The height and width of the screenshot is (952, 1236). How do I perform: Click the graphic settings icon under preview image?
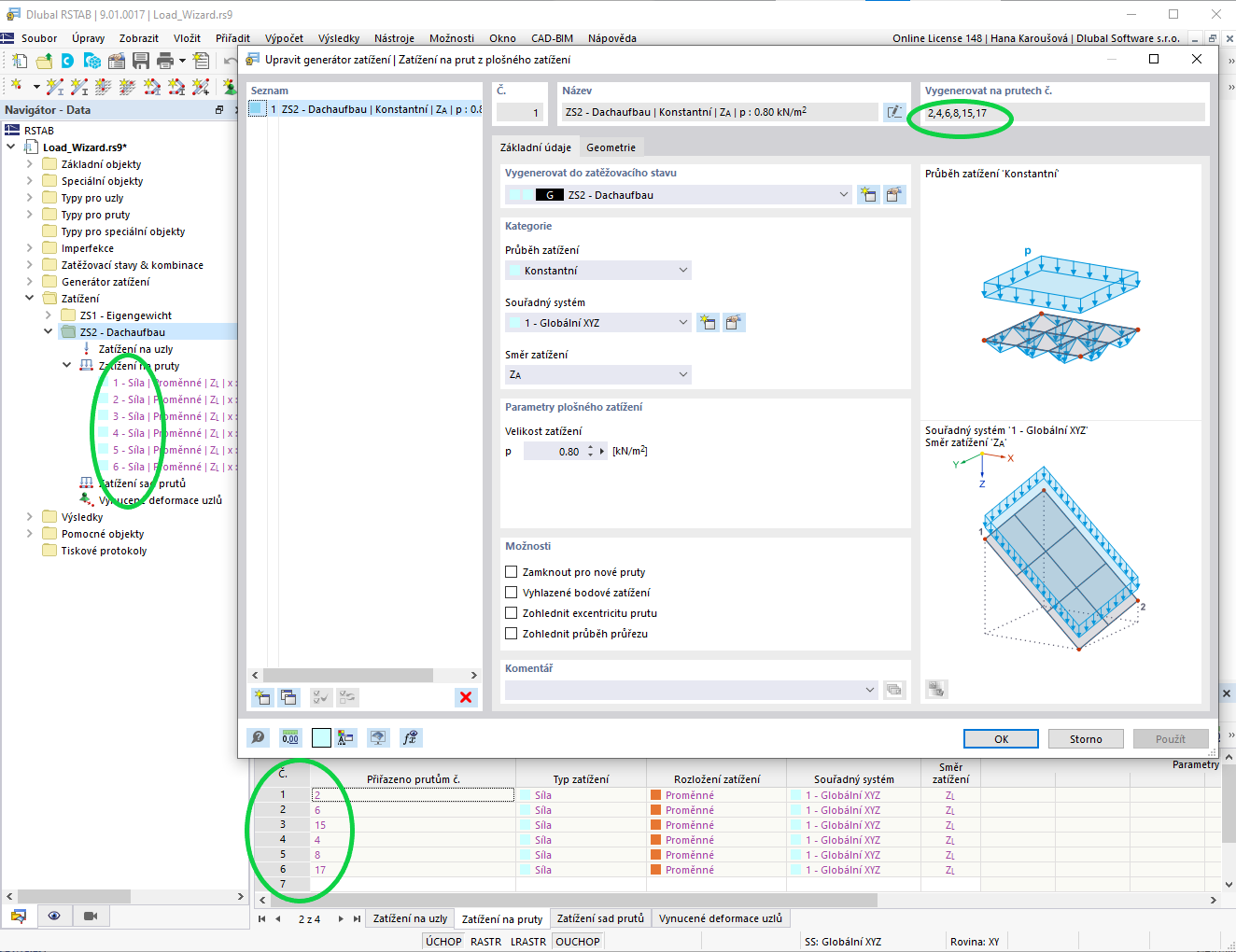935,689
